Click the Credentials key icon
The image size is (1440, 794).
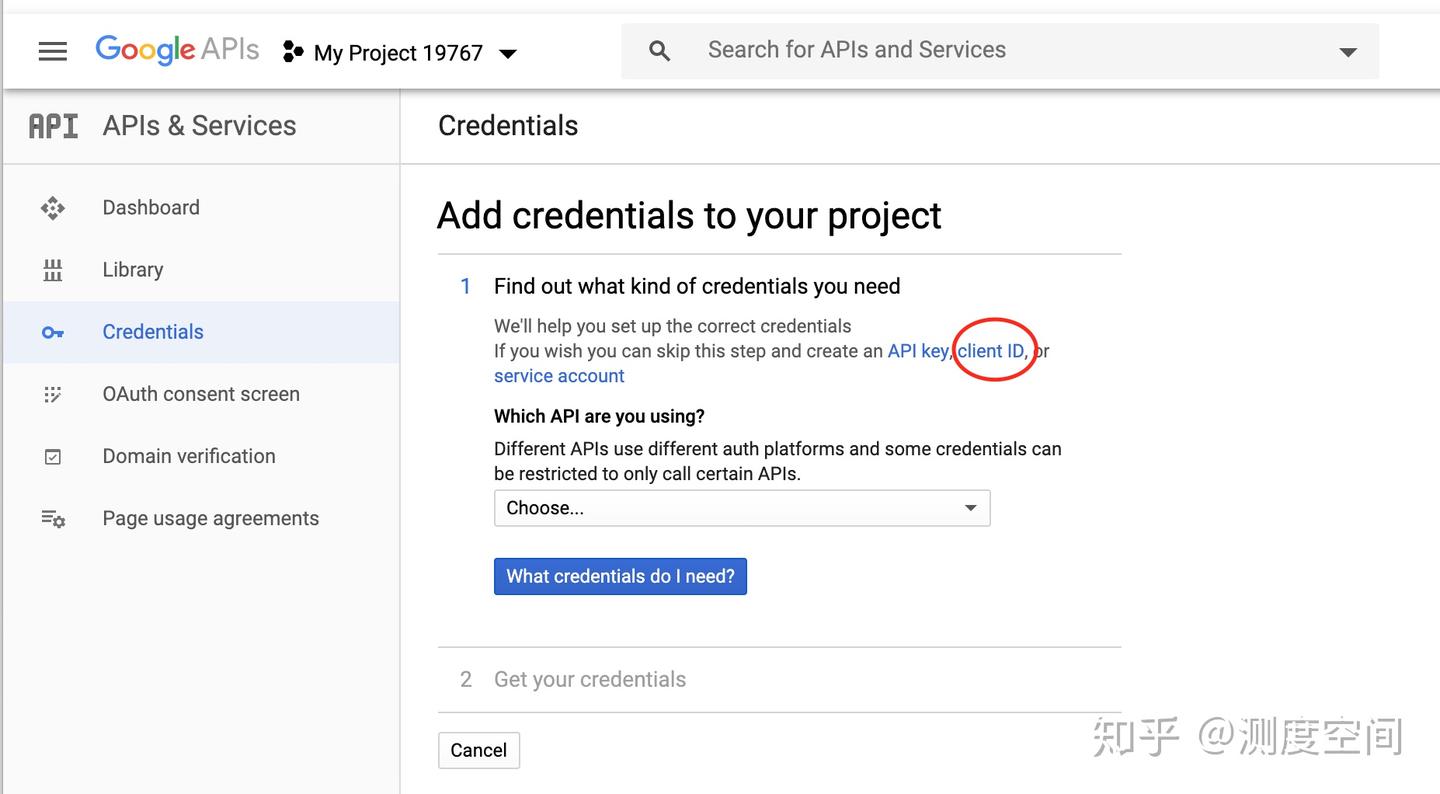pyautogui.click(x=53, y=332)
